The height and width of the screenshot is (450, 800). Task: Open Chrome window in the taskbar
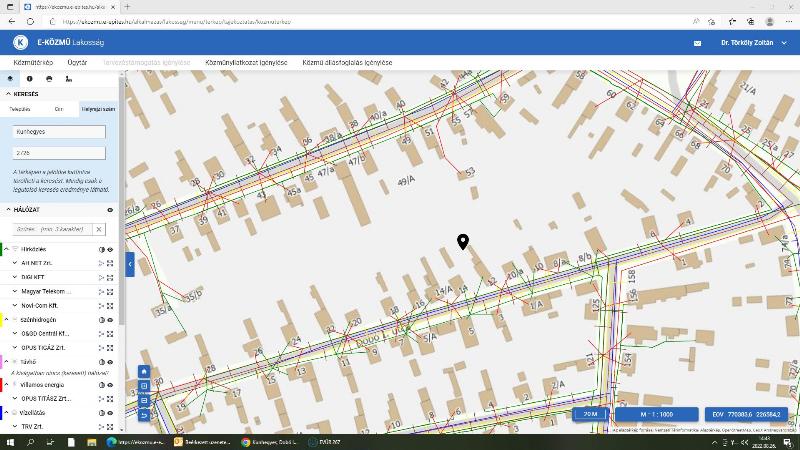click(x=269, y=442)
